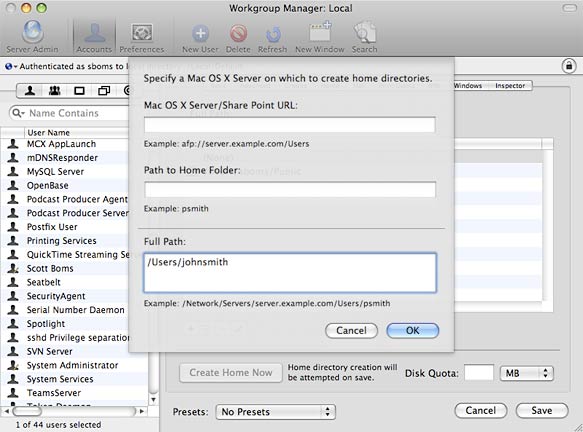Click the Scott Boms user icon
The image size is (583, 432).
pos(13,268)
